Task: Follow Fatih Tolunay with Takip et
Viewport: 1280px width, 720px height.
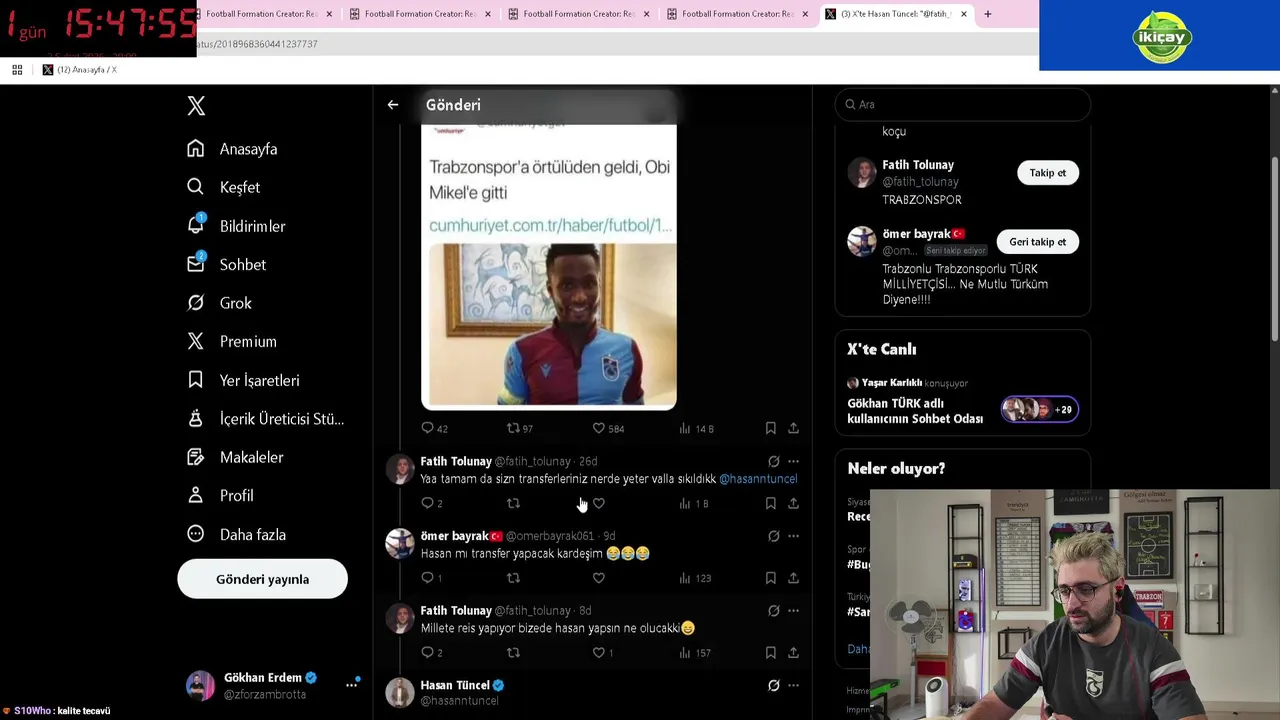Action: tap(1047, 173)
